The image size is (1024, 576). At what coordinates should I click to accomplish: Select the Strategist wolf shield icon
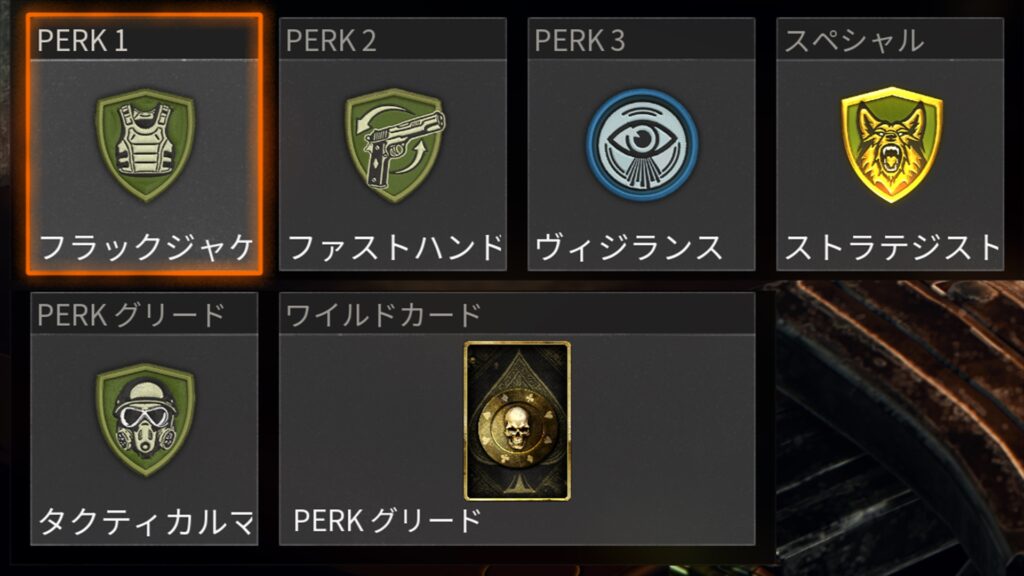click(x=891, y=144)
